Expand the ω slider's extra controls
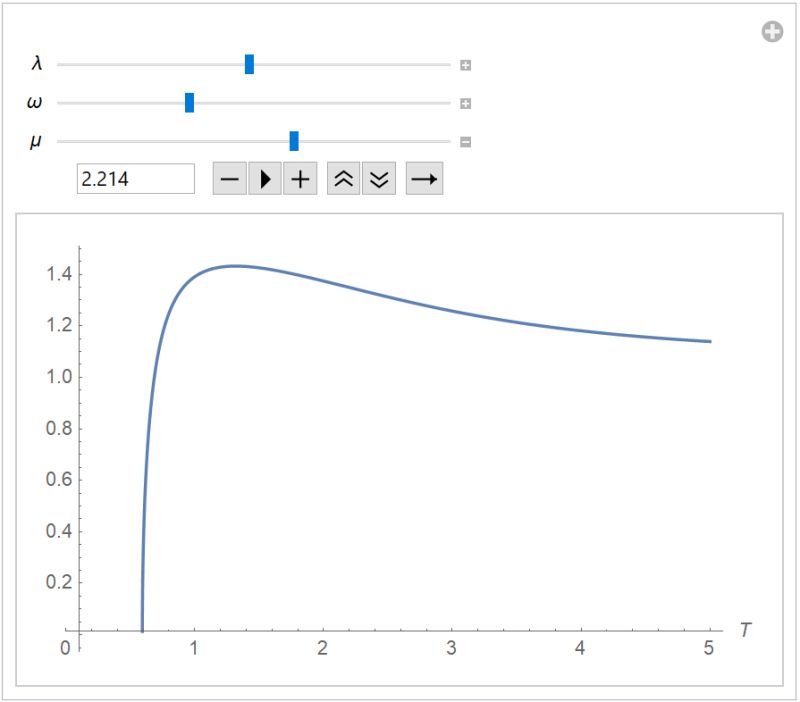800x702 pixels. (465, 102)
